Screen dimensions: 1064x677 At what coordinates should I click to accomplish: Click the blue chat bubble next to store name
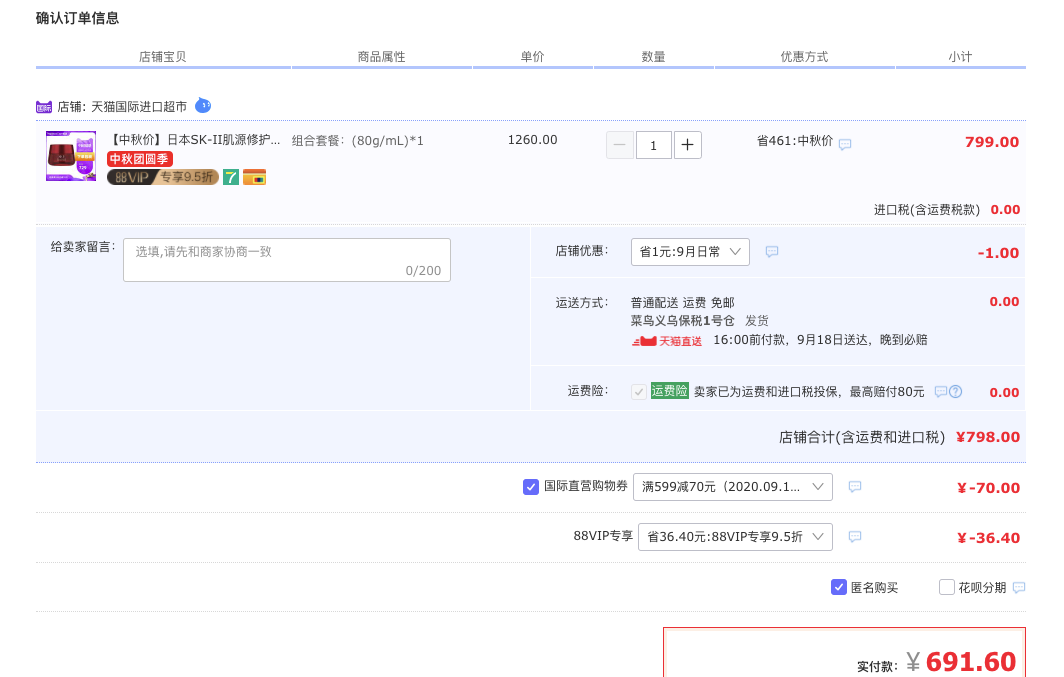(203, 106)
